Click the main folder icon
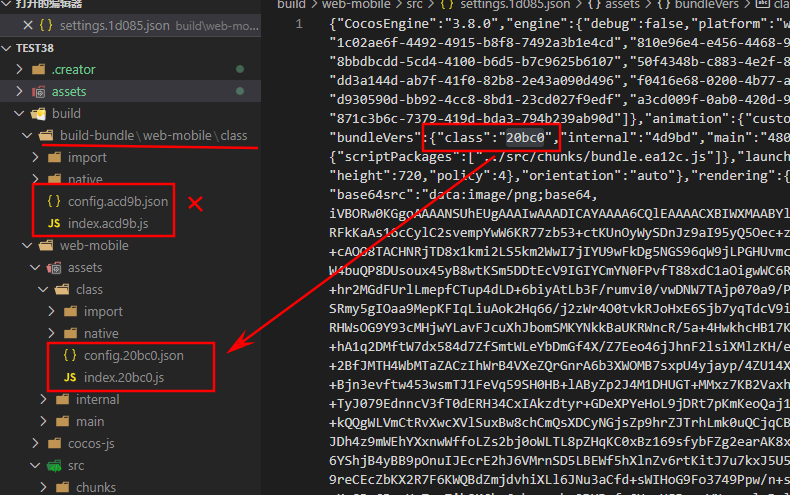790x495 pixels. point(62,421)
